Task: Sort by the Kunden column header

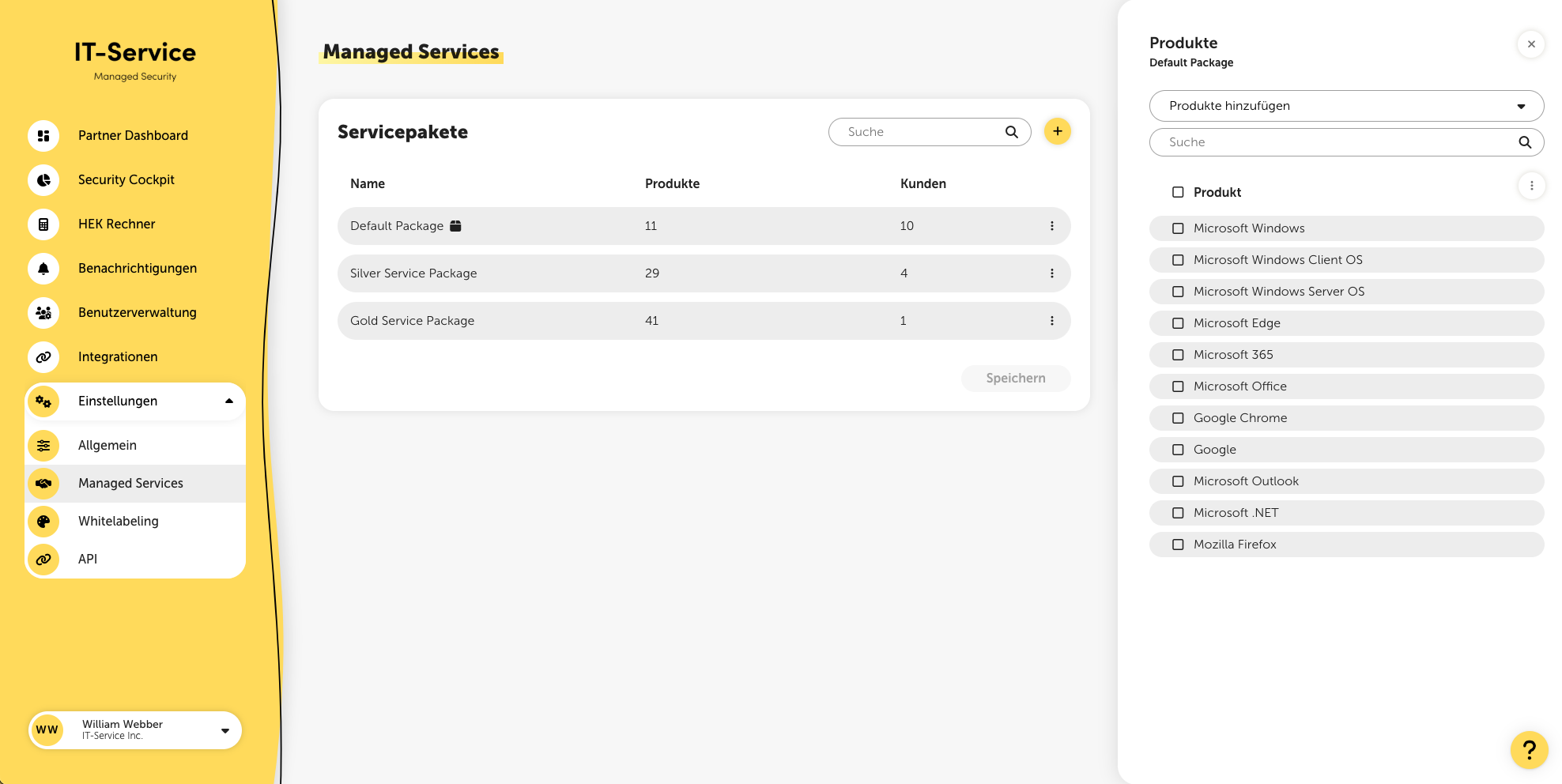Action: point(922,184)
